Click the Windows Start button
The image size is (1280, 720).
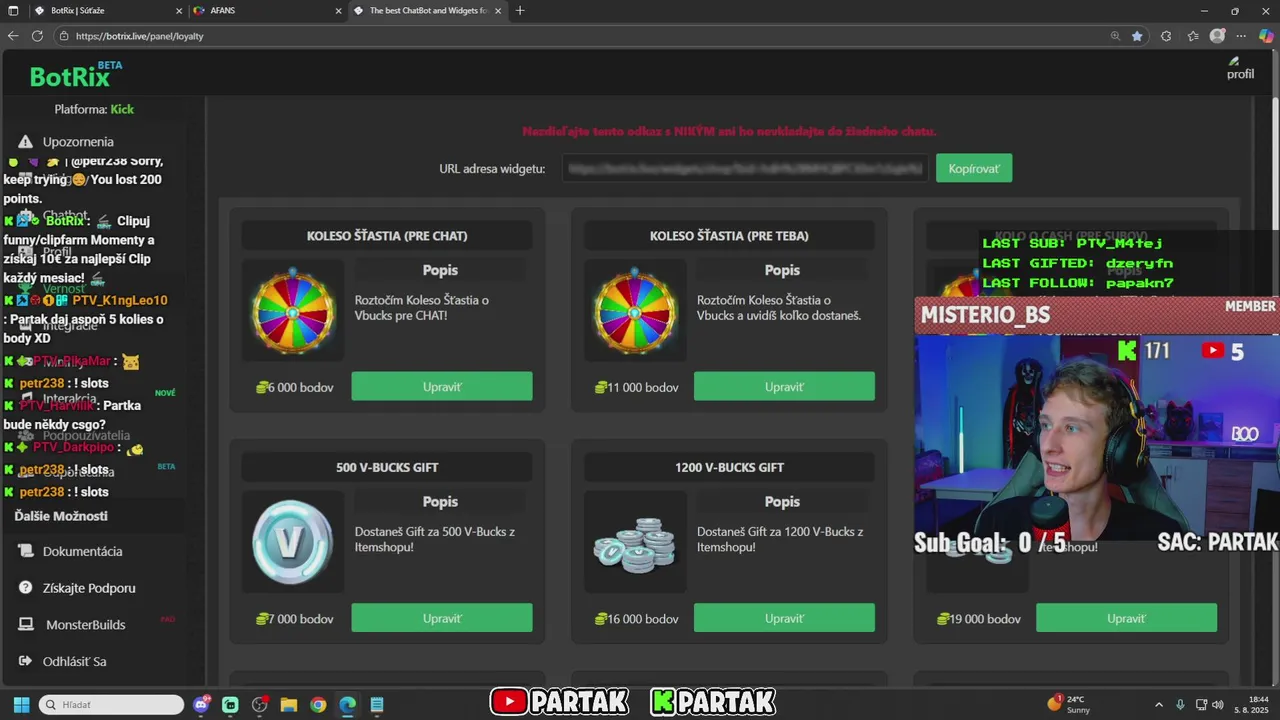(x=21, y=704)
